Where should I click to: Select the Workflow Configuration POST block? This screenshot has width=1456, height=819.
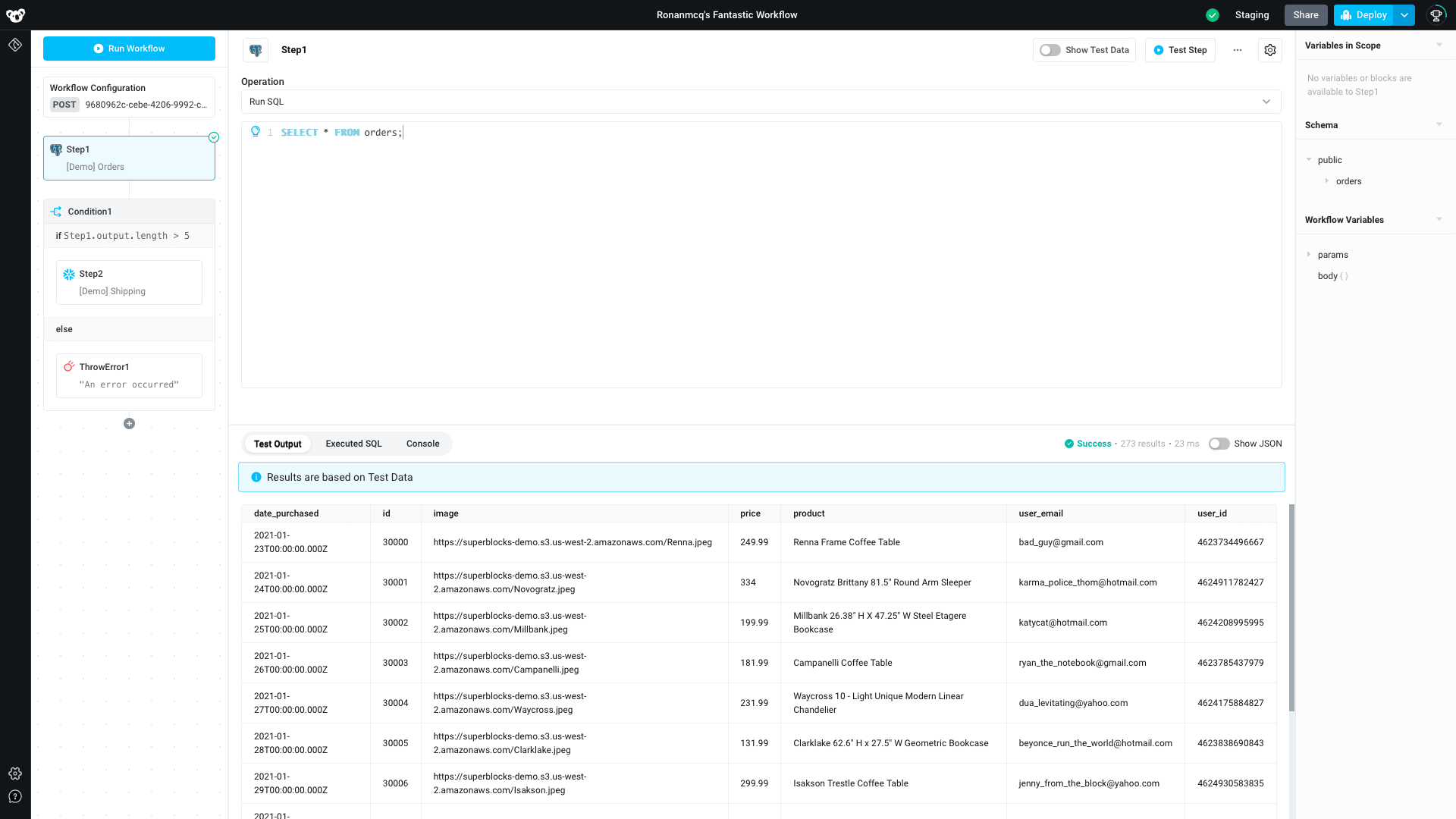click(129, 97)
